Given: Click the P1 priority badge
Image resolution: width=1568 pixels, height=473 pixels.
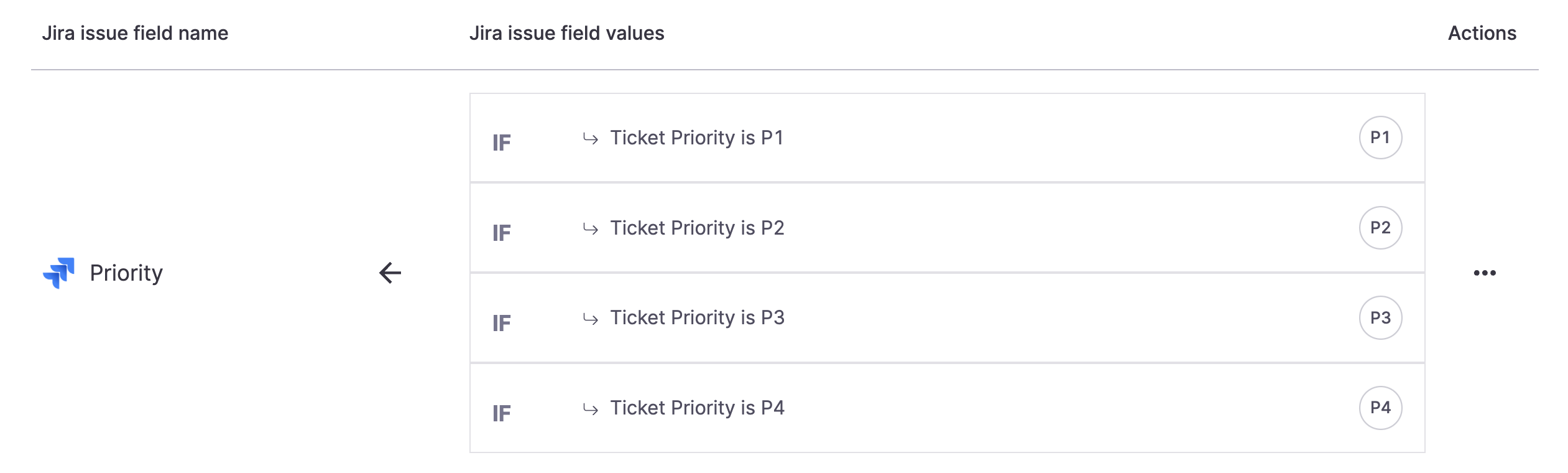Looking at the screenshot, I should pyautogui.click(x=1380, y=138).
